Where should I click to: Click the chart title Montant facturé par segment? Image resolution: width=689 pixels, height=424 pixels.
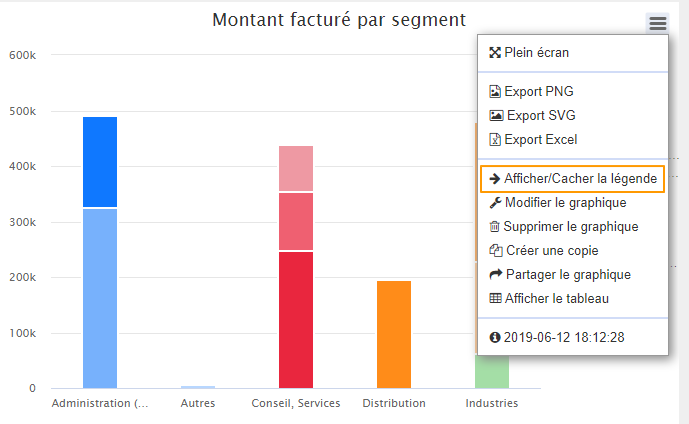(x=339, y=20)
